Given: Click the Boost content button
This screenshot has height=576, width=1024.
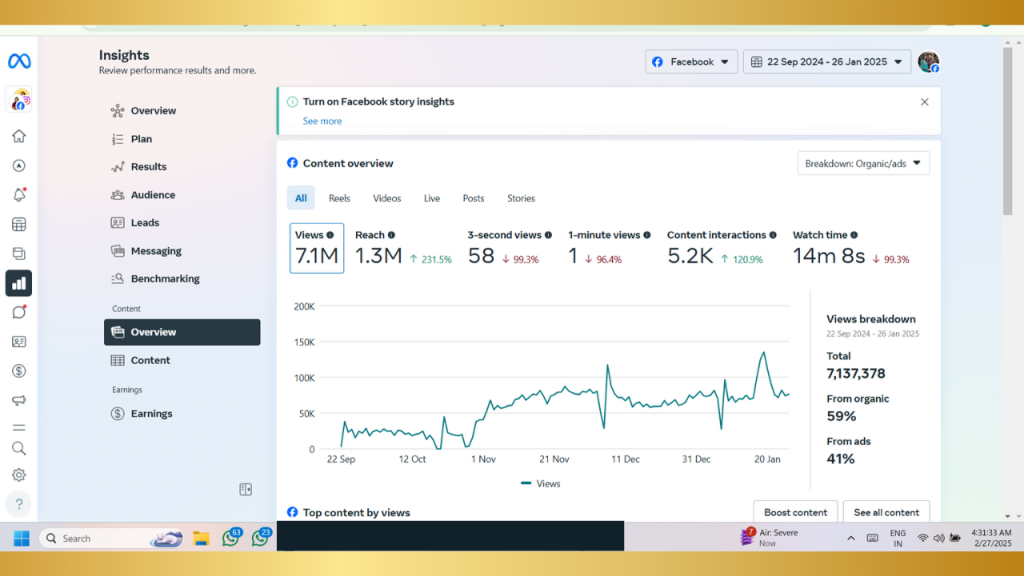Looking at the screenshot, I should pyautogui.click(x=795, y=512).
